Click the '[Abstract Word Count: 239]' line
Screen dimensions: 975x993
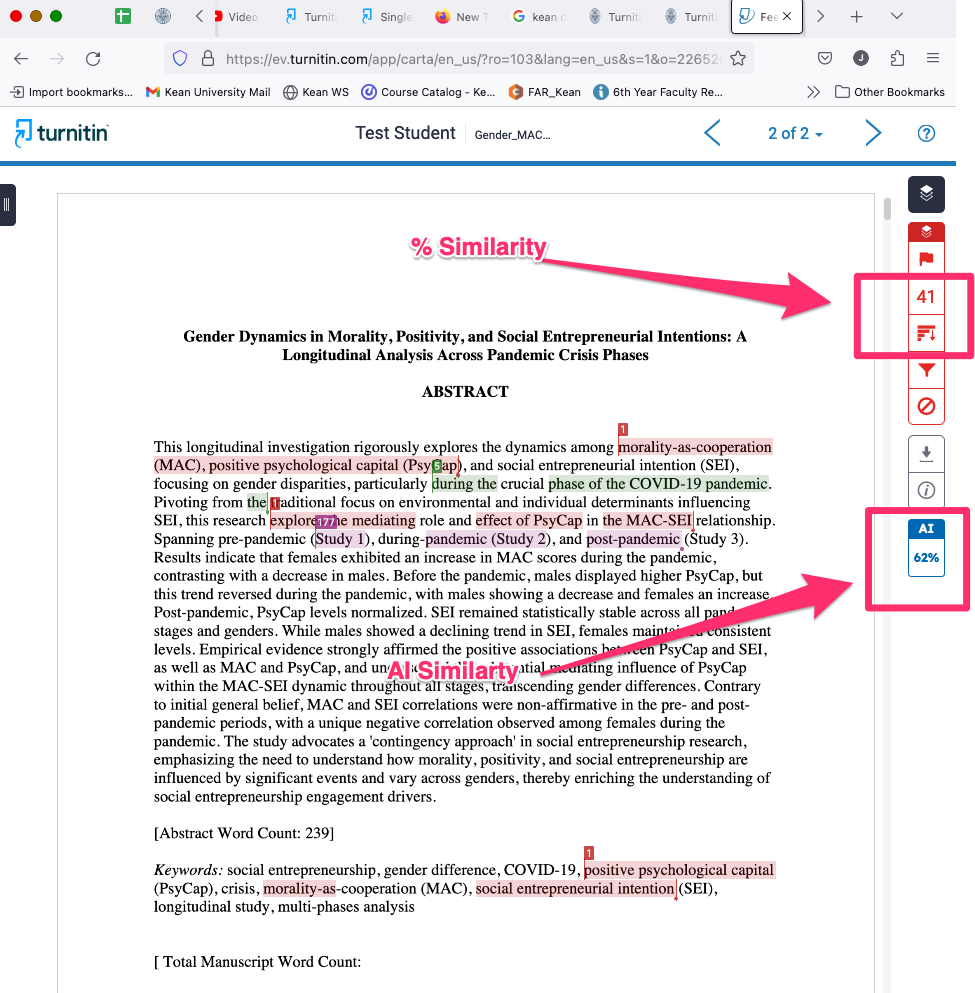tap(244, 833)
